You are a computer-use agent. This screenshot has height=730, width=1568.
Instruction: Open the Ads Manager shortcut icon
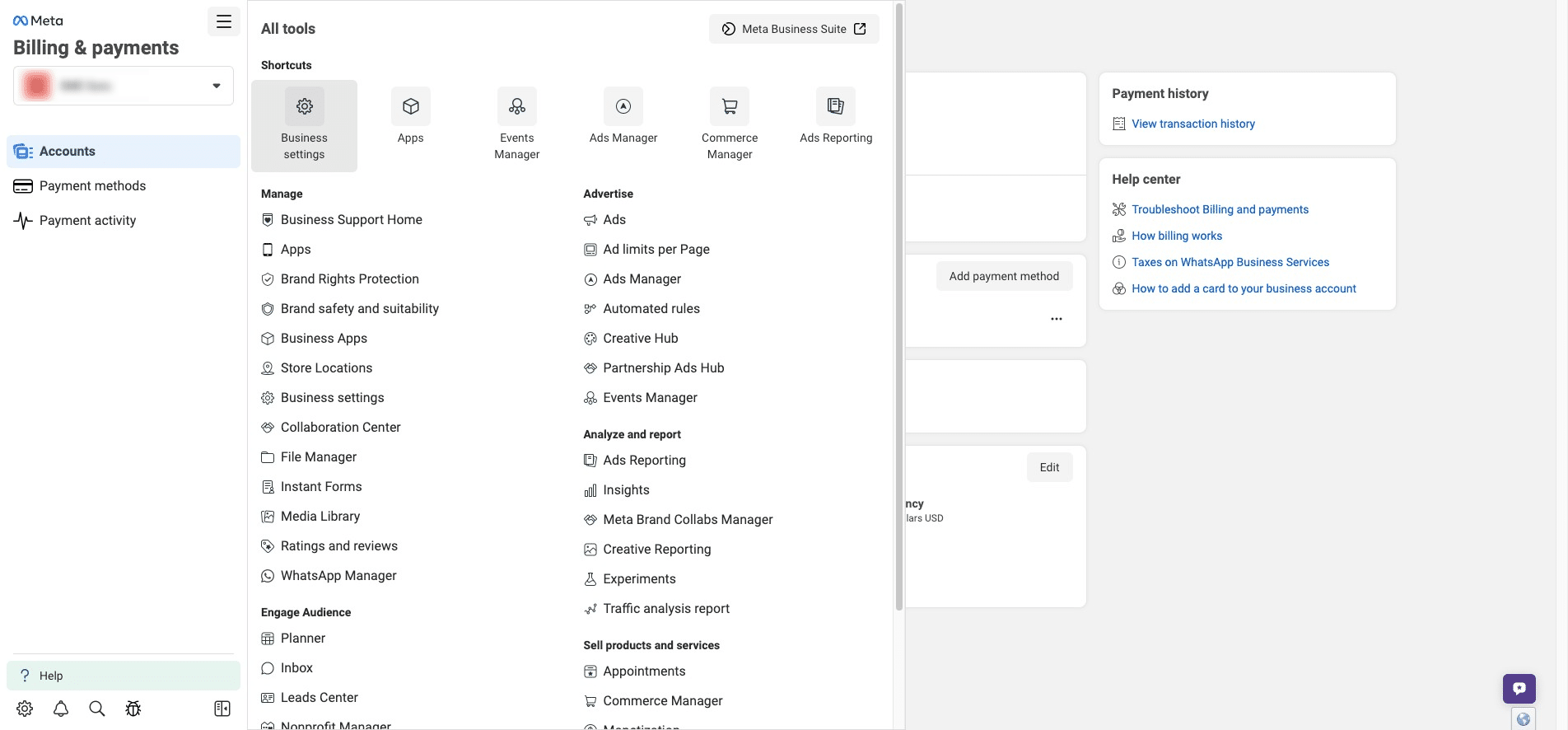tap(623, 106)
